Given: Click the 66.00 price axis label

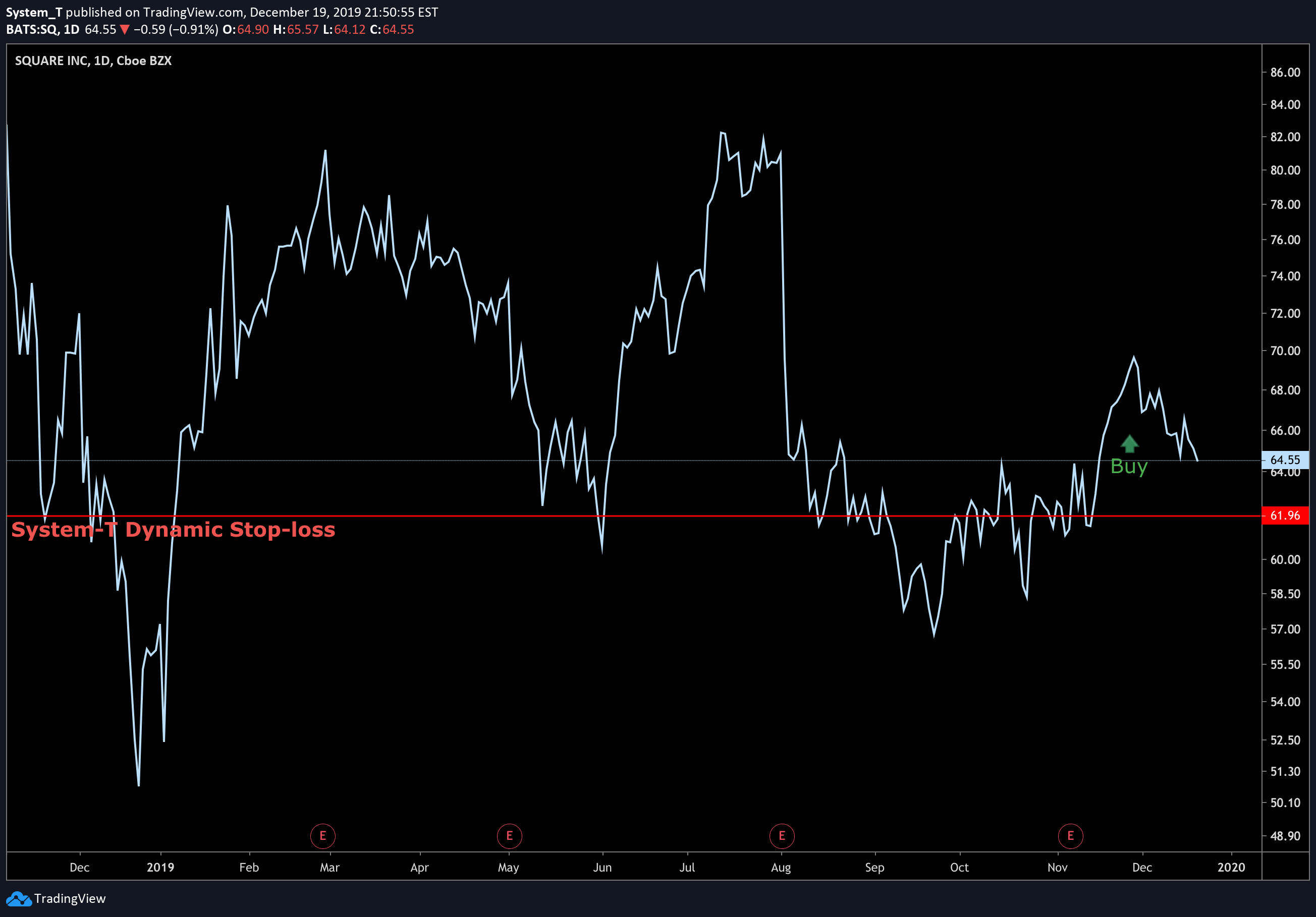Looking at the screenshot, I should coord(1285,431).
